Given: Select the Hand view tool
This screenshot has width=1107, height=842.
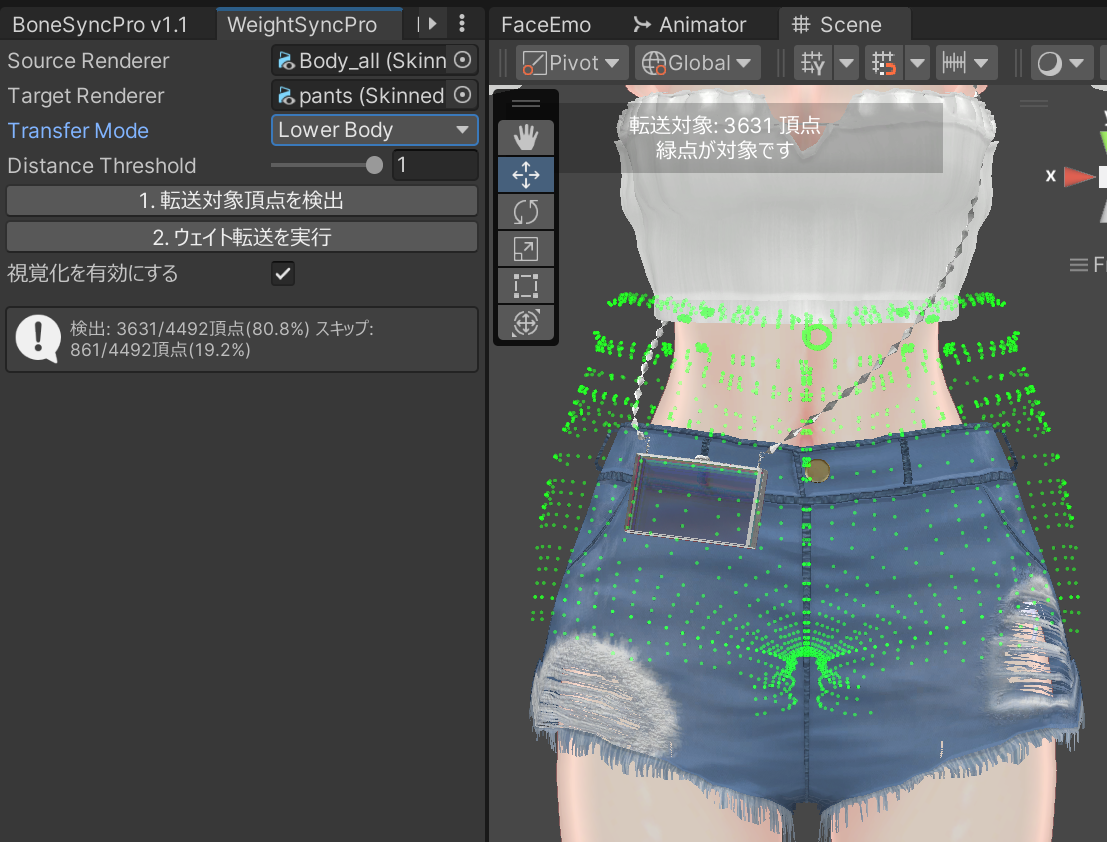Looking at the screenshot, I should pos(525,136).
